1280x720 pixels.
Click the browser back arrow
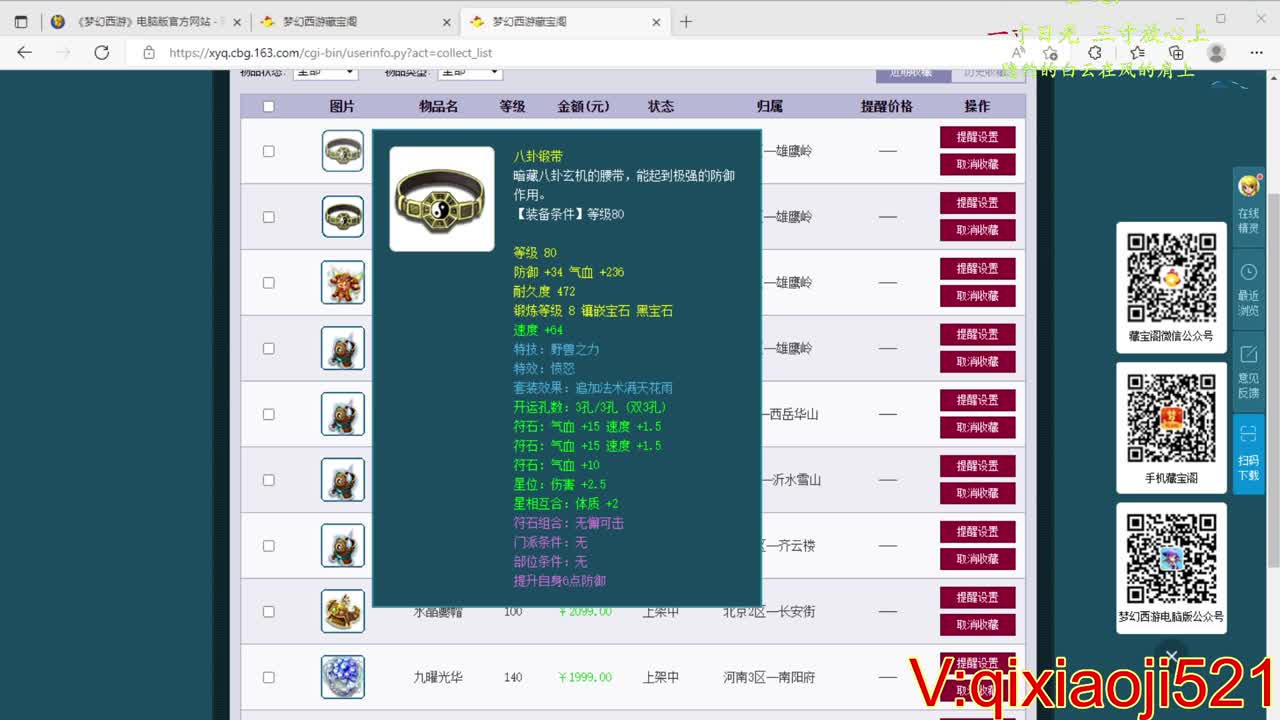tap(24, 52)
